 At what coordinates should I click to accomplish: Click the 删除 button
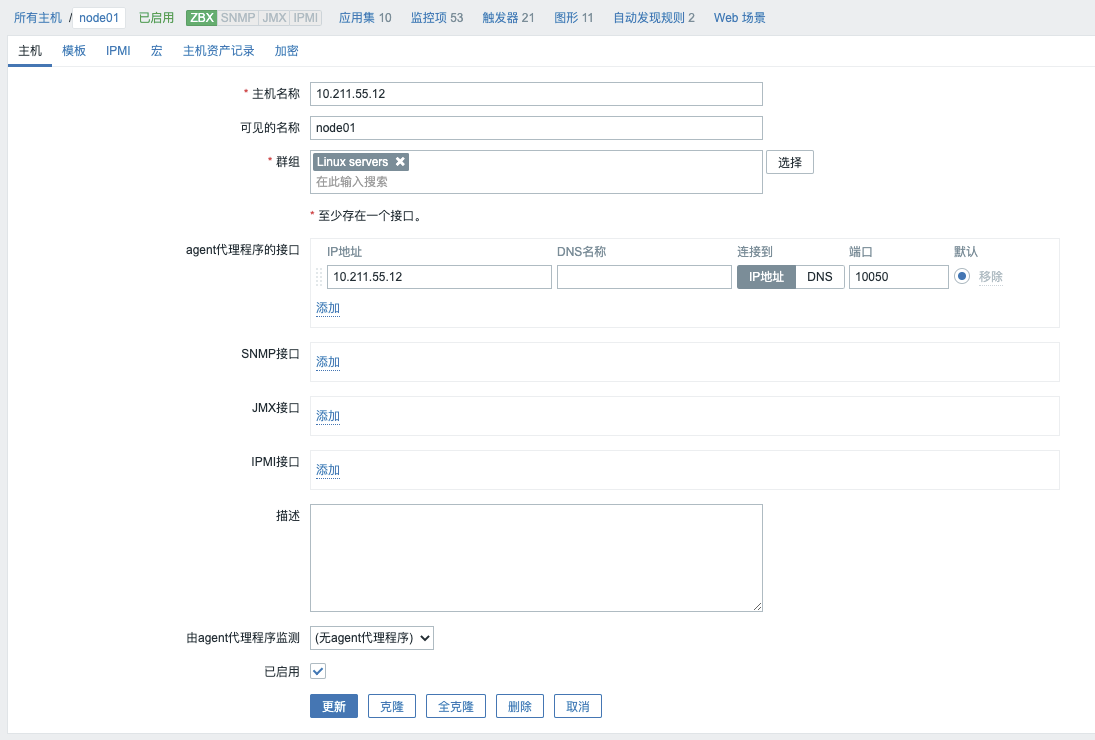coord(520,706)
